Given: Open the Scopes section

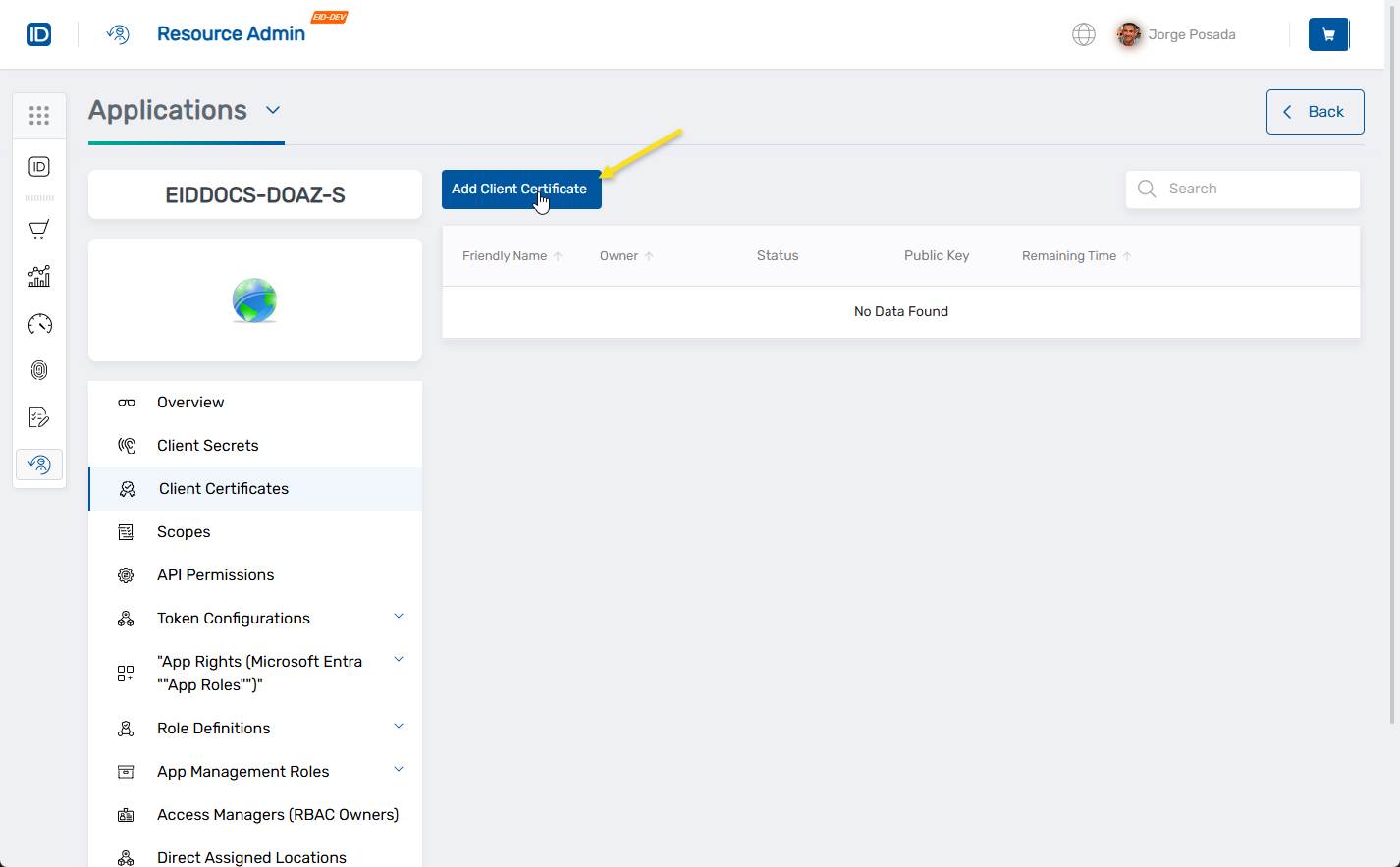Looking at the screenshot, I should 184,531.
